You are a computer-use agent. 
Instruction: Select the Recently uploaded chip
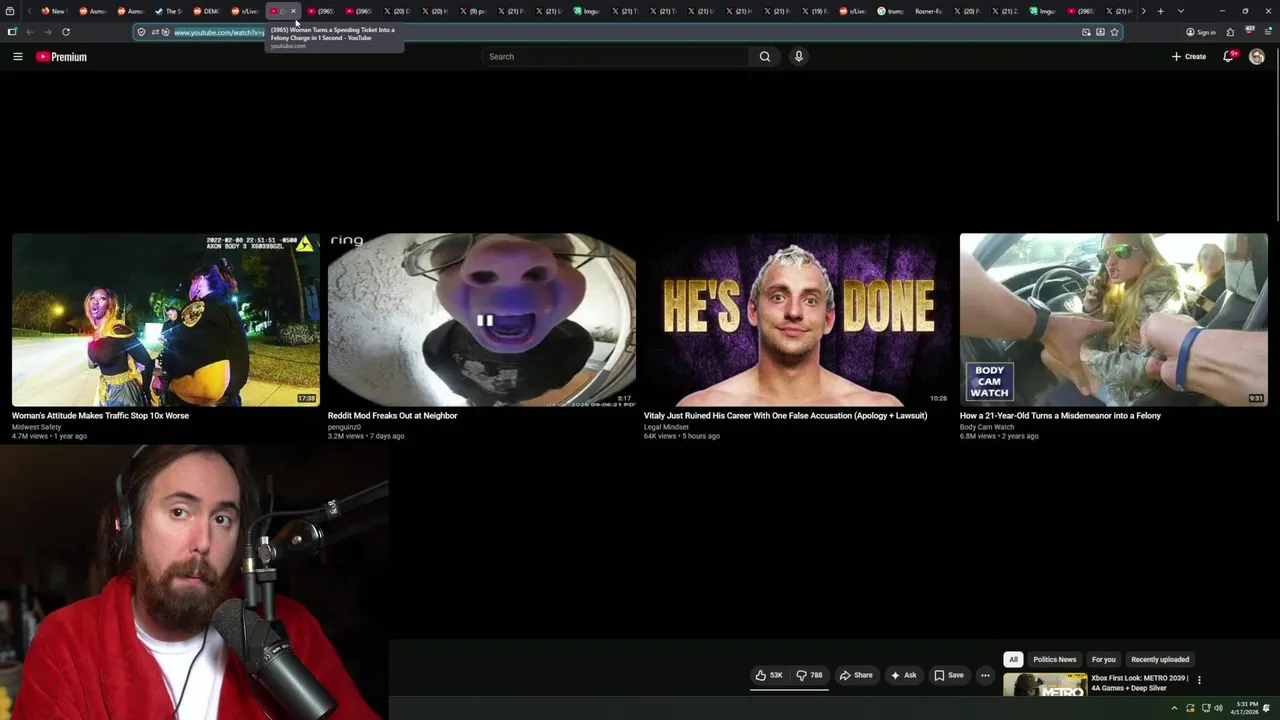point(1160,659)
